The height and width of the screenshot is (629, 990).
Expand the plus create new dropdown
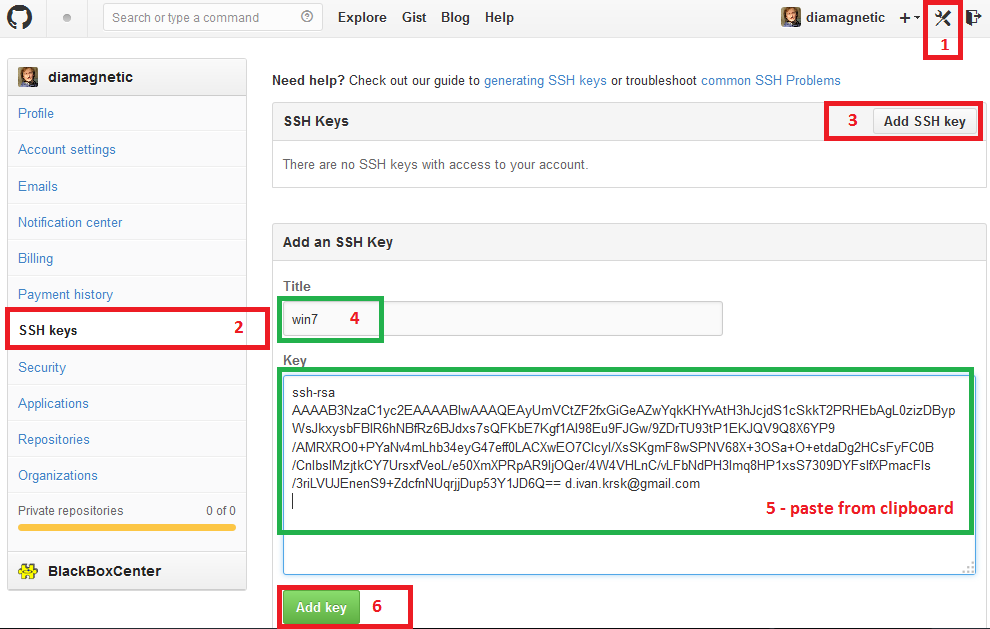click(x=909, y=18)
